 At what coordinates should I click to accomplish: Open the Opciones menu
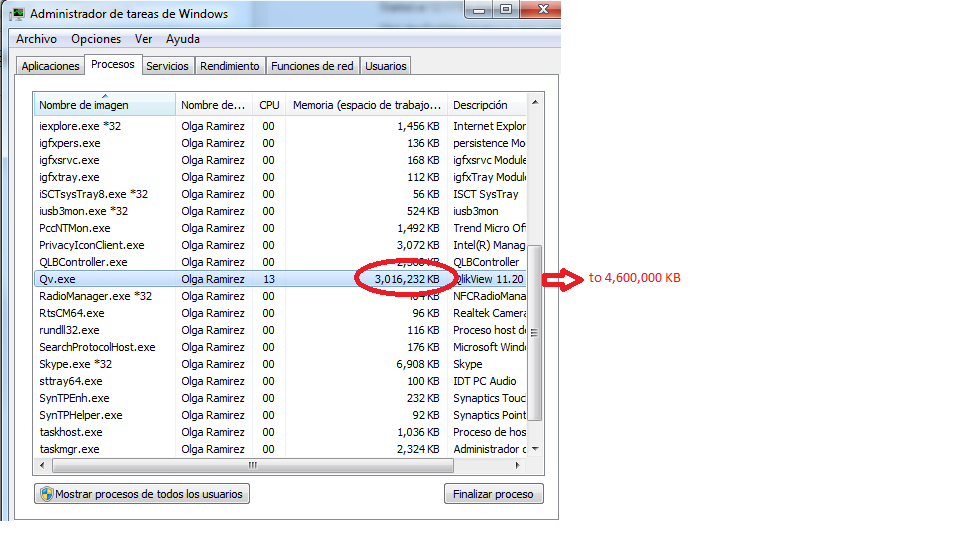(96, 39)
